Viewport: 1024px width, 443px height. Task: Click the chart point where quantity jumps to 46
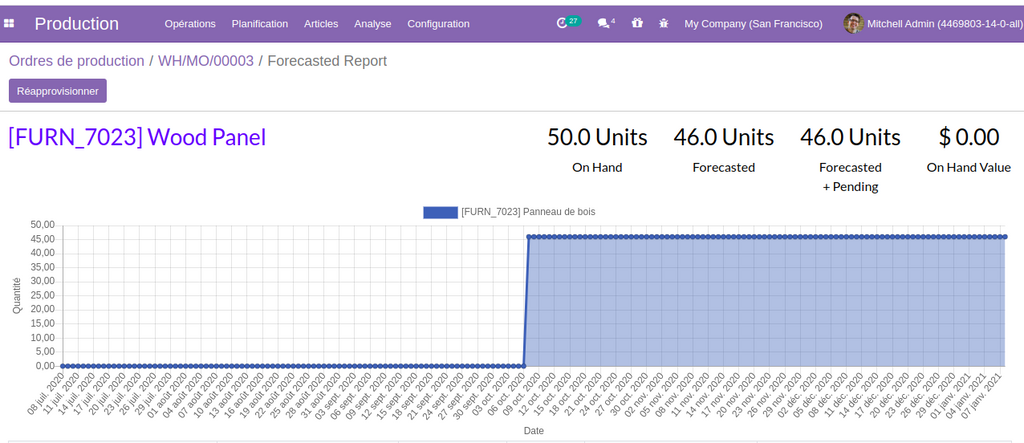tap(529, 237)
